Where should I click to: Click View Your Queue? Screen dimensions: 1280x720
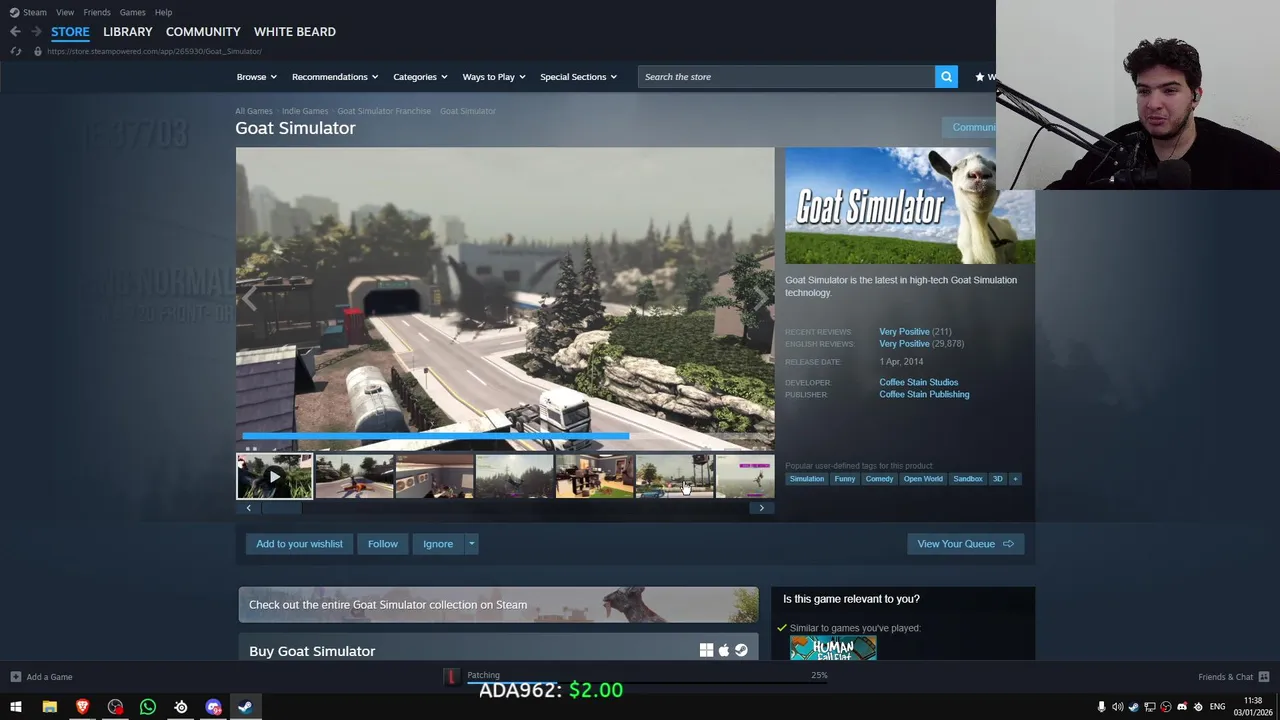pyautogui.click(x=965, y=544)
